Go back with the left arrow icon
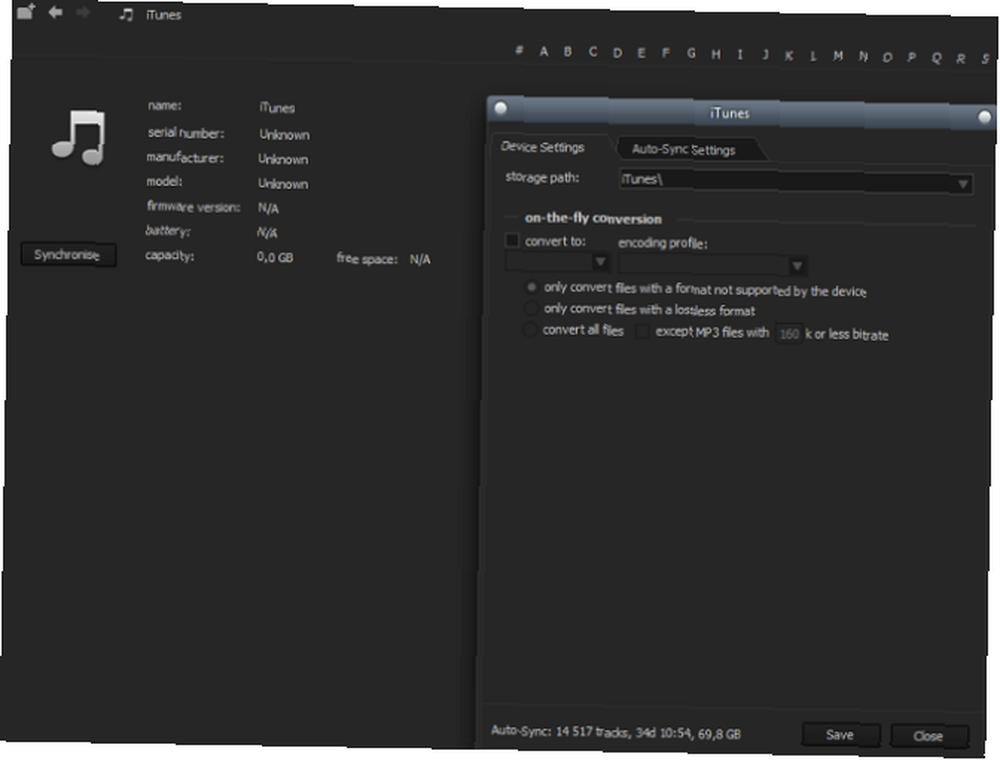This screenshot has width=1000, height=760. (55, 12)
